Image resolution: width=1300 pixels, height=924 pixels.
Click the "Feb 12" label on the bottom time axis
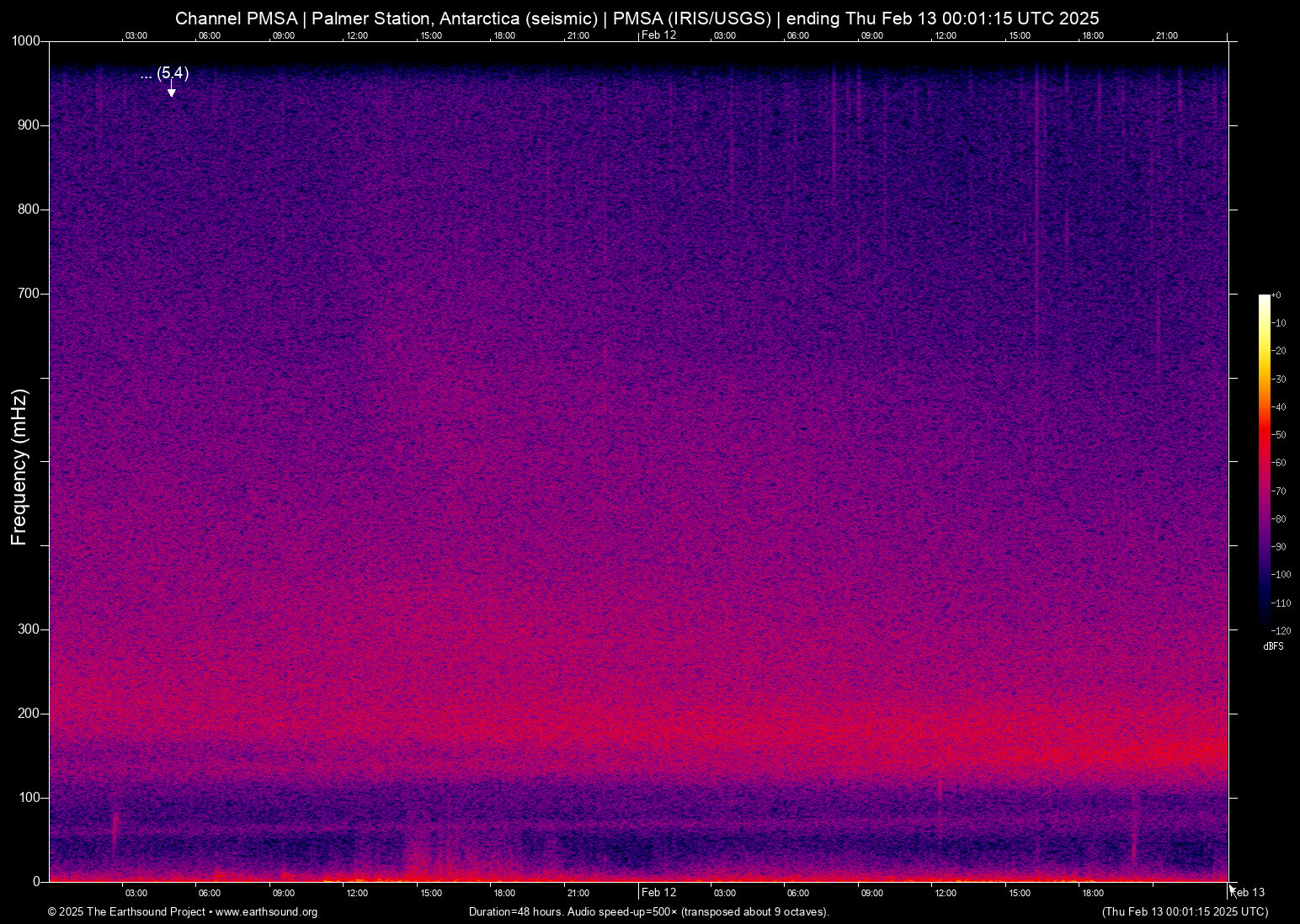point(658,893)
